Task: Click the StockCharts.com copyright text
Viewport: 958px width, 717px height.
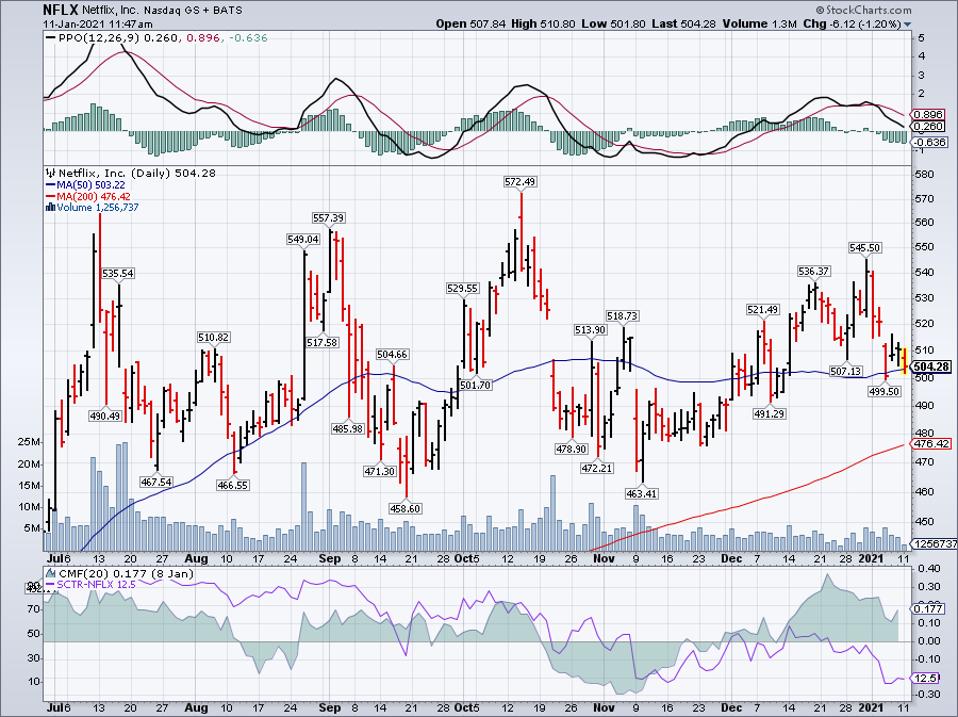Action: click(x=863, y=10)
